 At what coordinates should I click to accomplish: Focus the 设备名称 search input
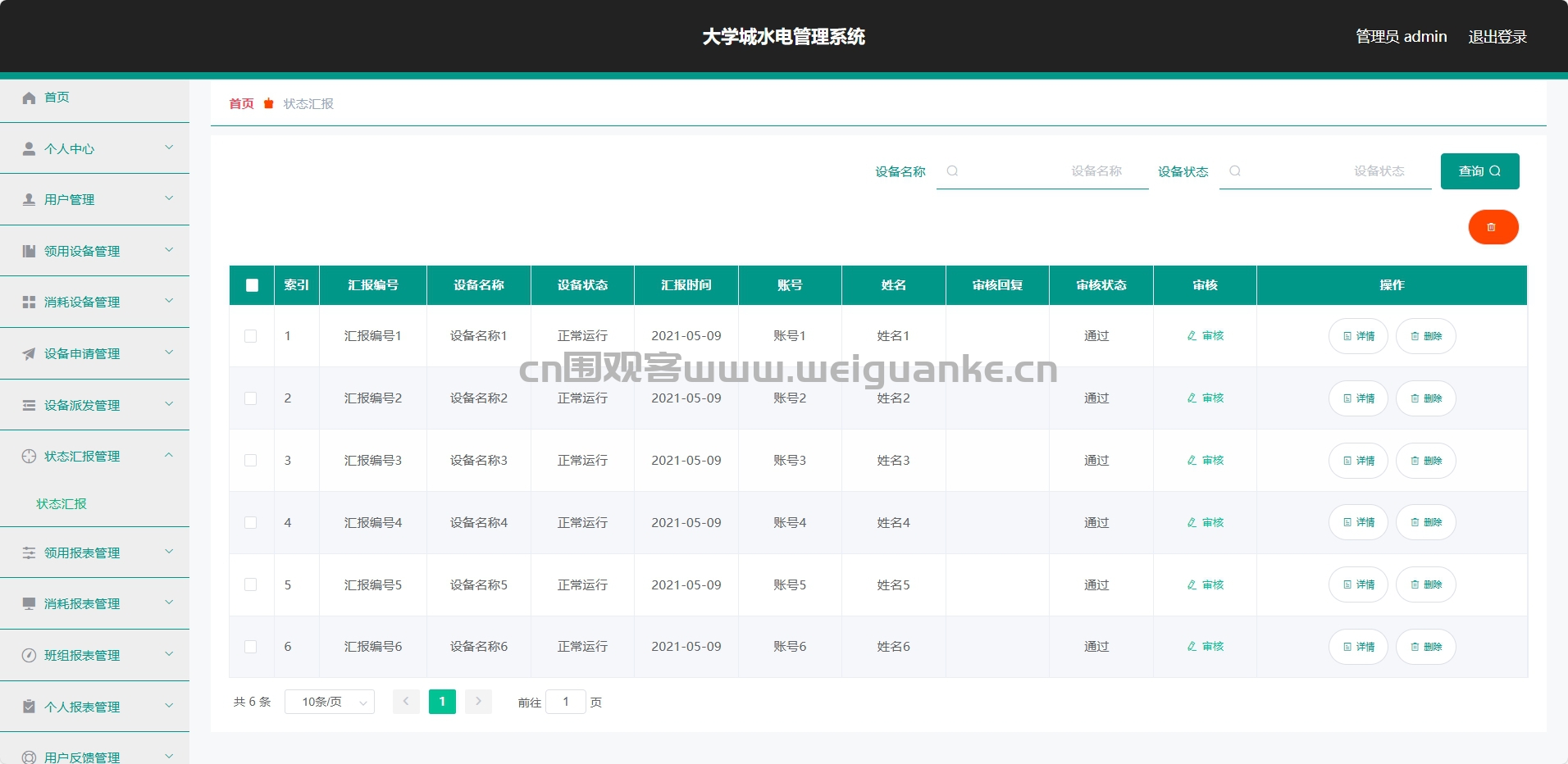pos(1042,171)
